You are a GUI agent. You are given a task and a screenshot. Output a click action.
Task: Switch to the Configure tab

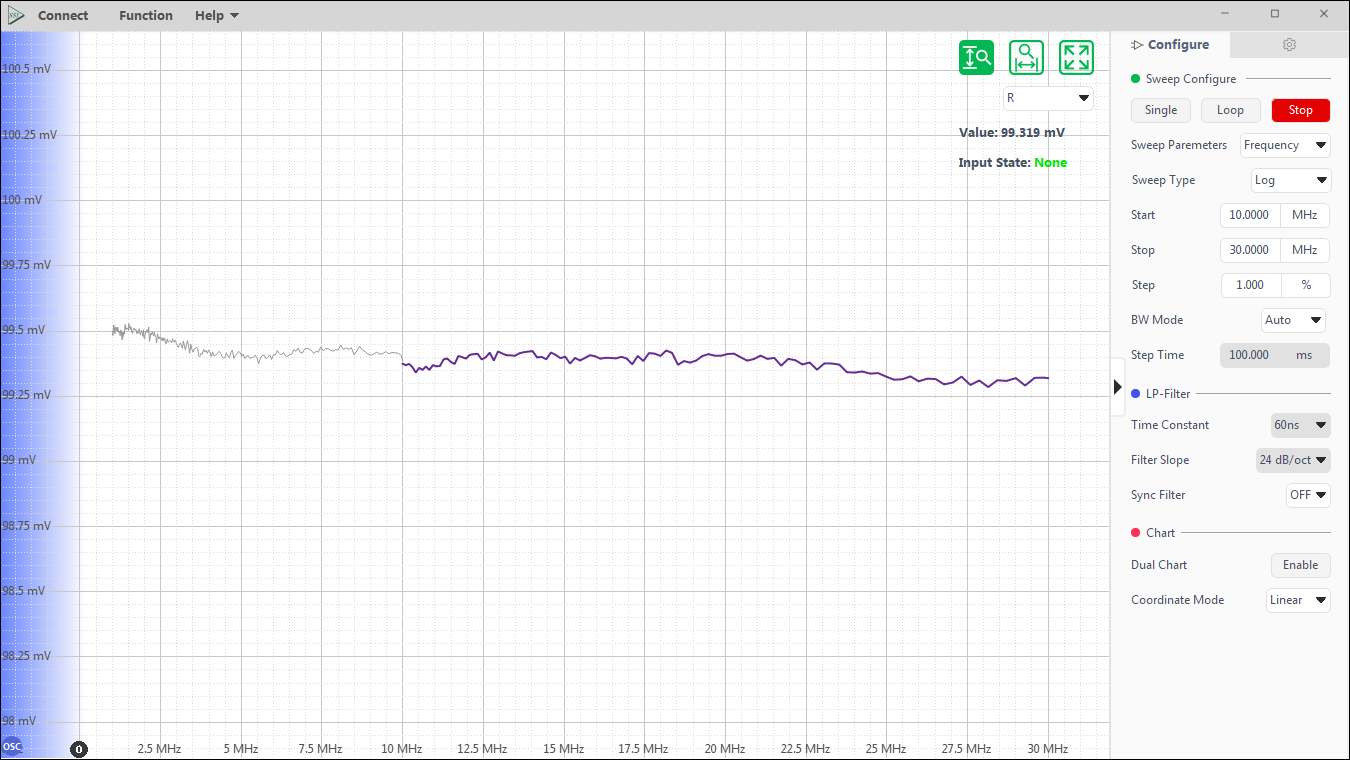pos(1171,45)
